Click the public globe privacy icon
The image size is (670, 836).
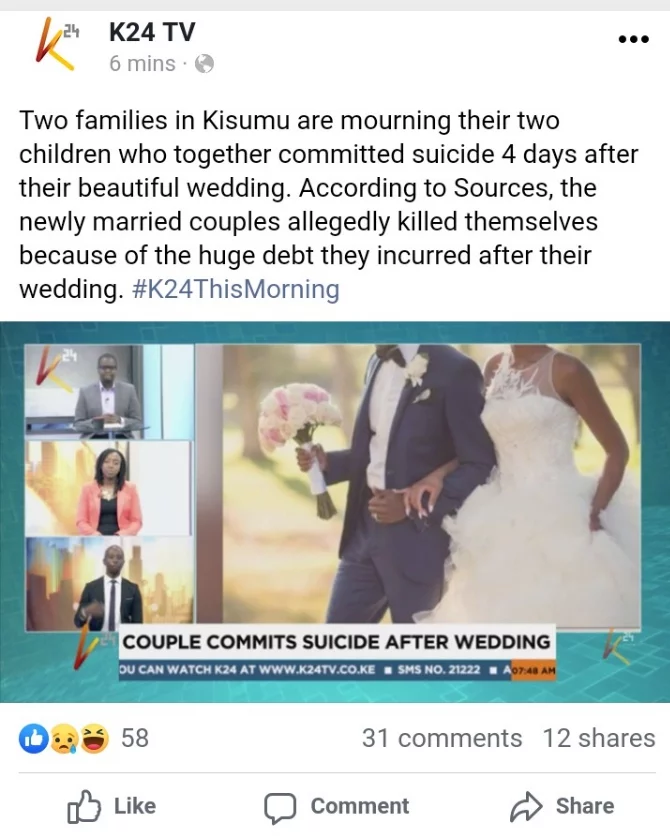204,64
